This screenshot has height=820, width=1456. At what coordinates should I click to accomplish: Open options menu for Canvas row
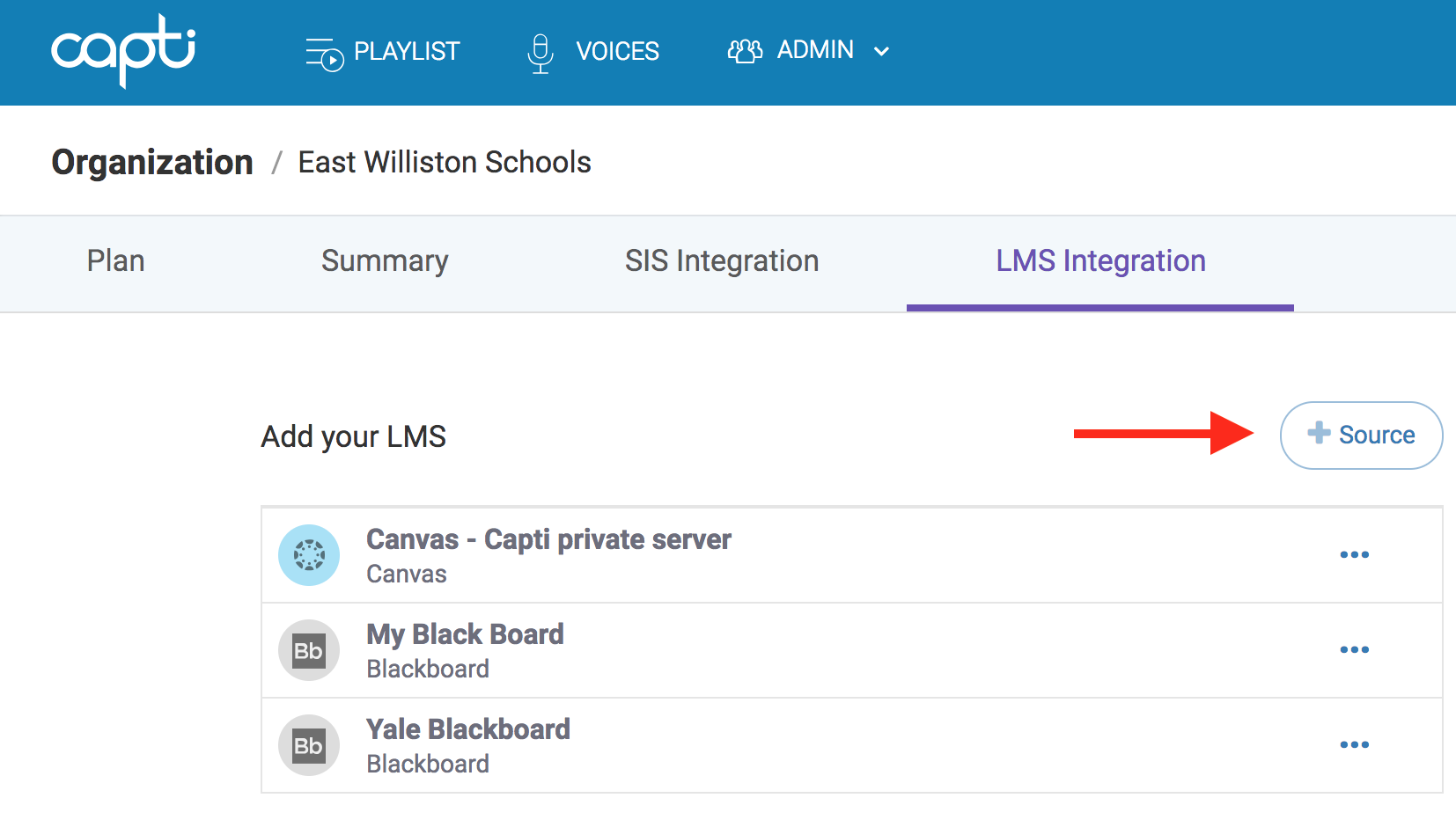pyautogui.click(x=1354, y=554)
